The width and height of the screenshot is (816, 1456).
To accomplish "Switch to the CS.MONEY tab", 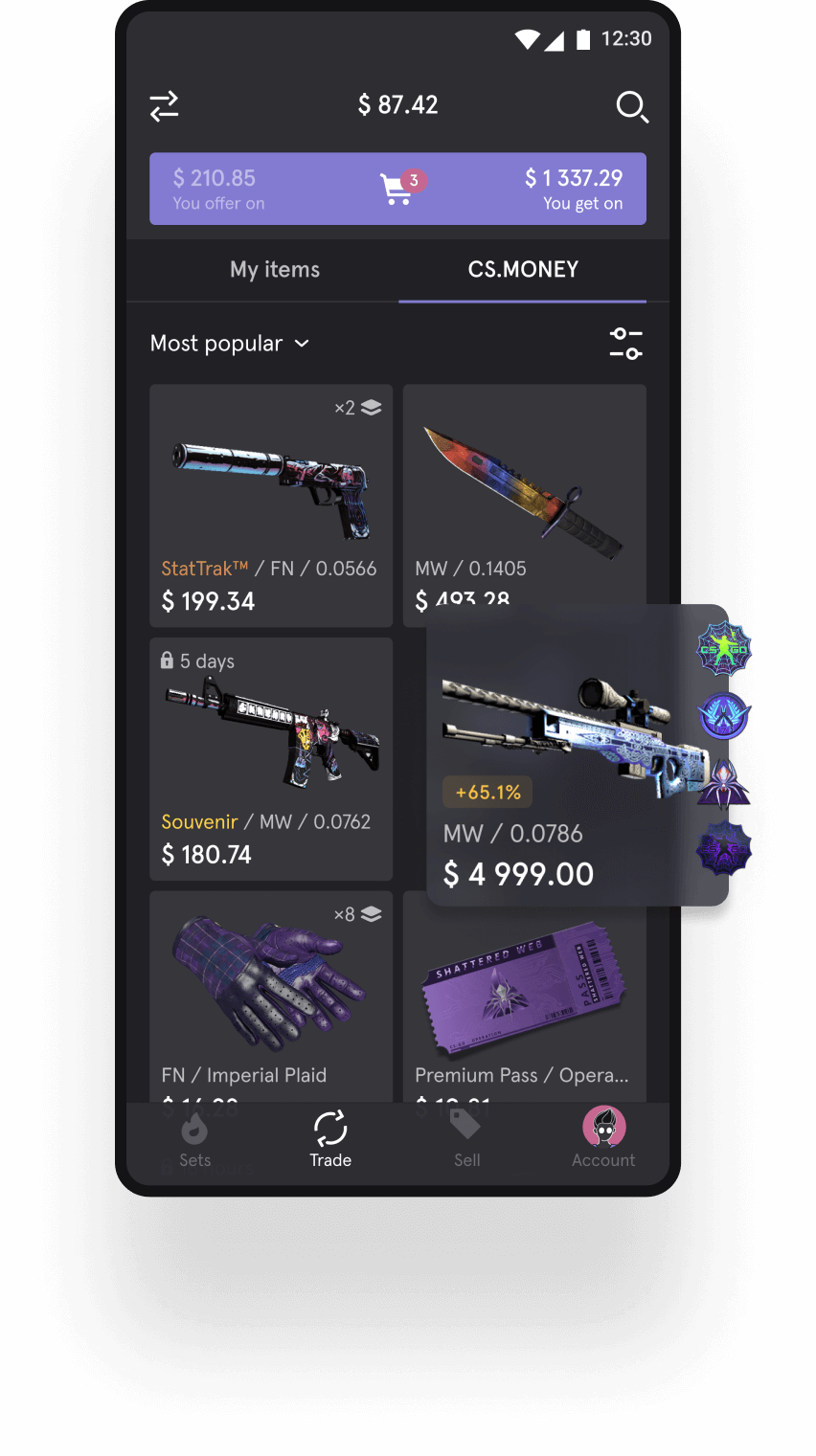I will coord(523,270).
